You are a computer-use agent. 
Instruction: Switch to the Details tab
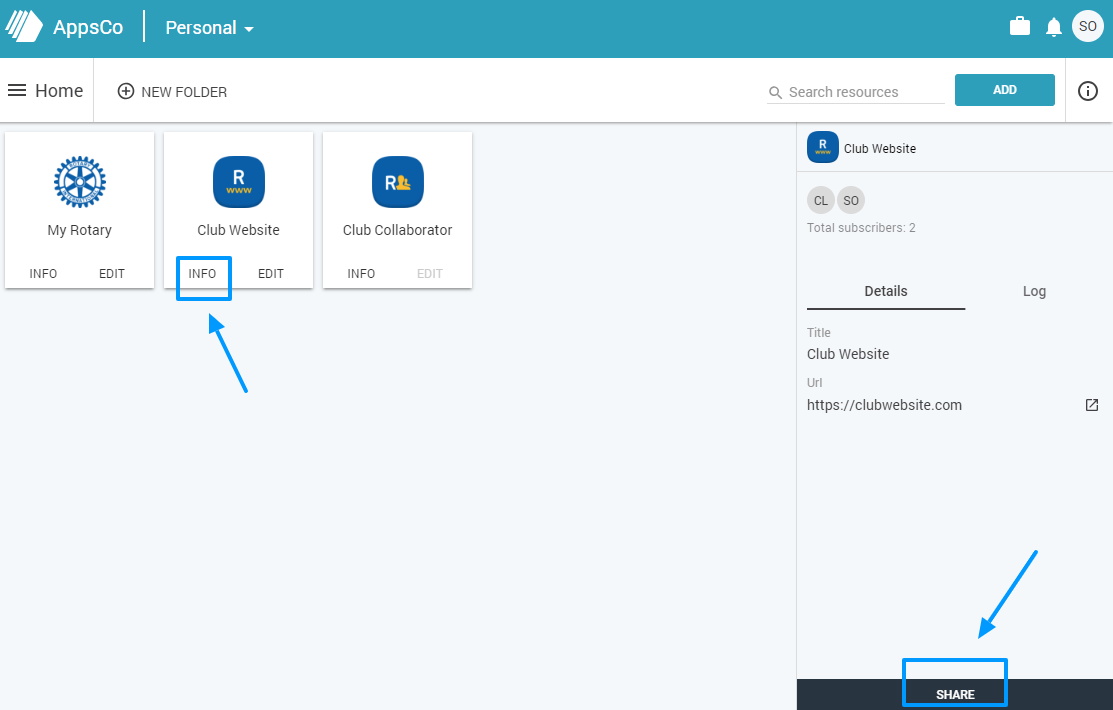pos(886,291)
